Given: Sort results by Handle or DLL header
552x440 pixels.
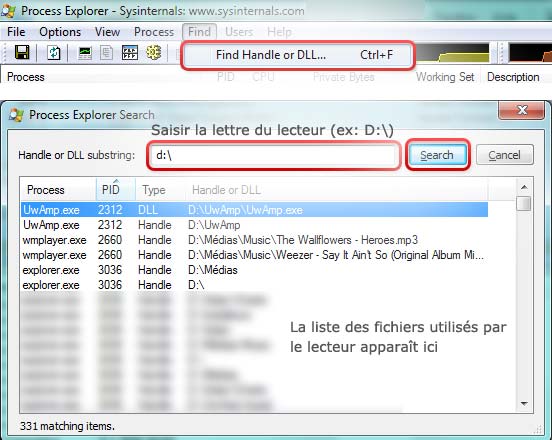Looking at the screenshot, I should 336,190.
